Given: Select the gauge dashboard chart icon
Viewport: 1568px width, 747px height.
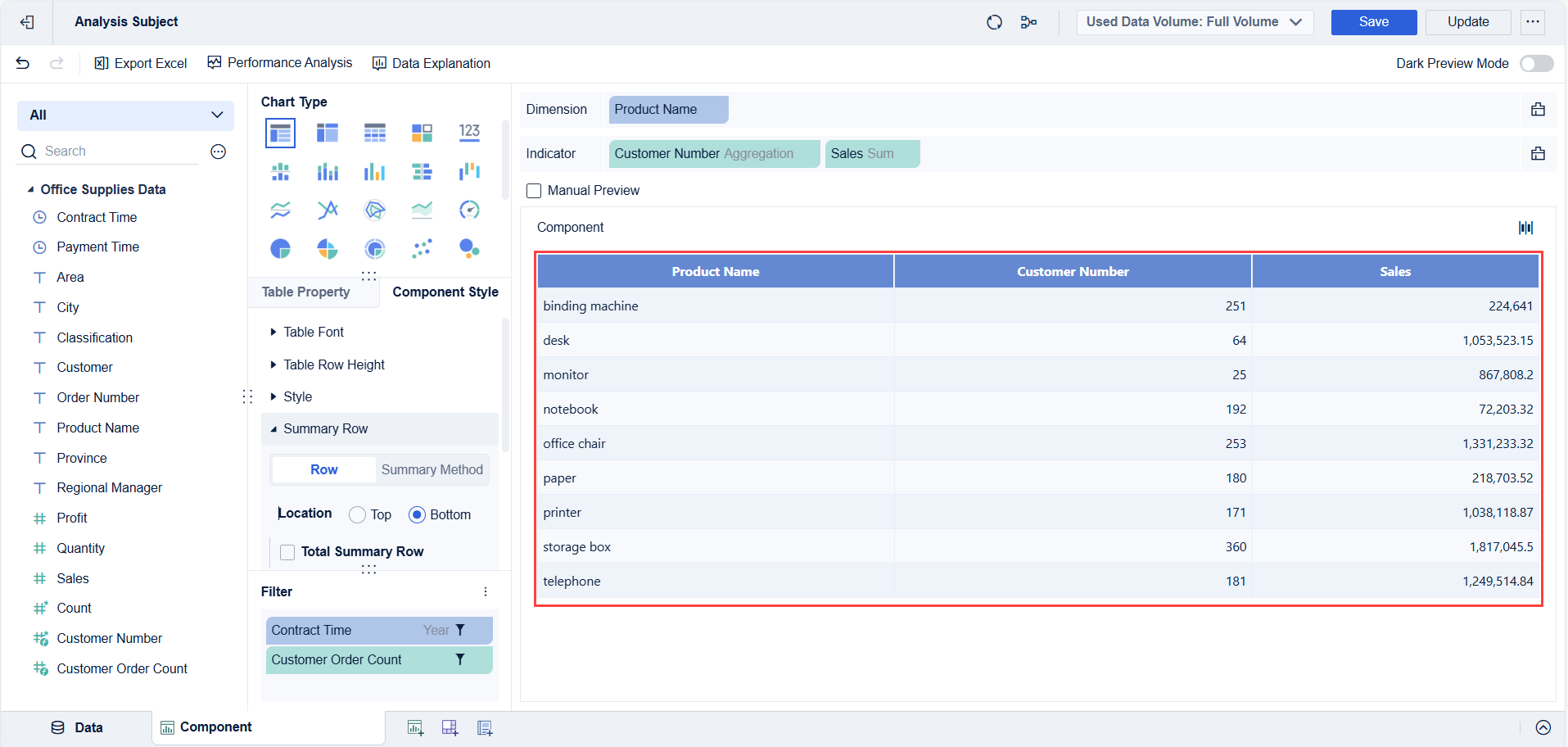Looking at the screenshot, I should pyautogui.click(x=469, y=210).
